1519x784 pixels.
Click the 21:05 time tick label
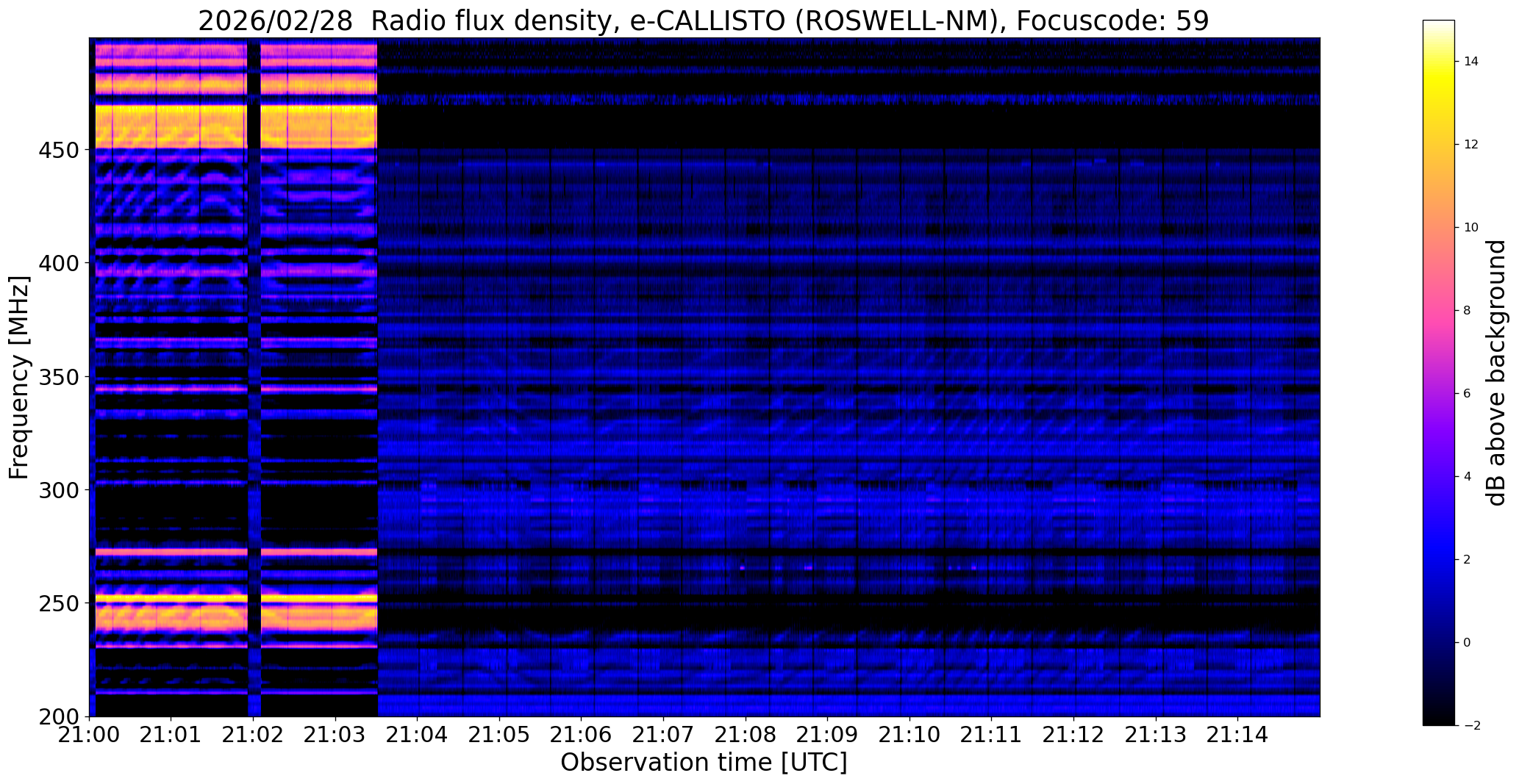click(x=500, y=734)
